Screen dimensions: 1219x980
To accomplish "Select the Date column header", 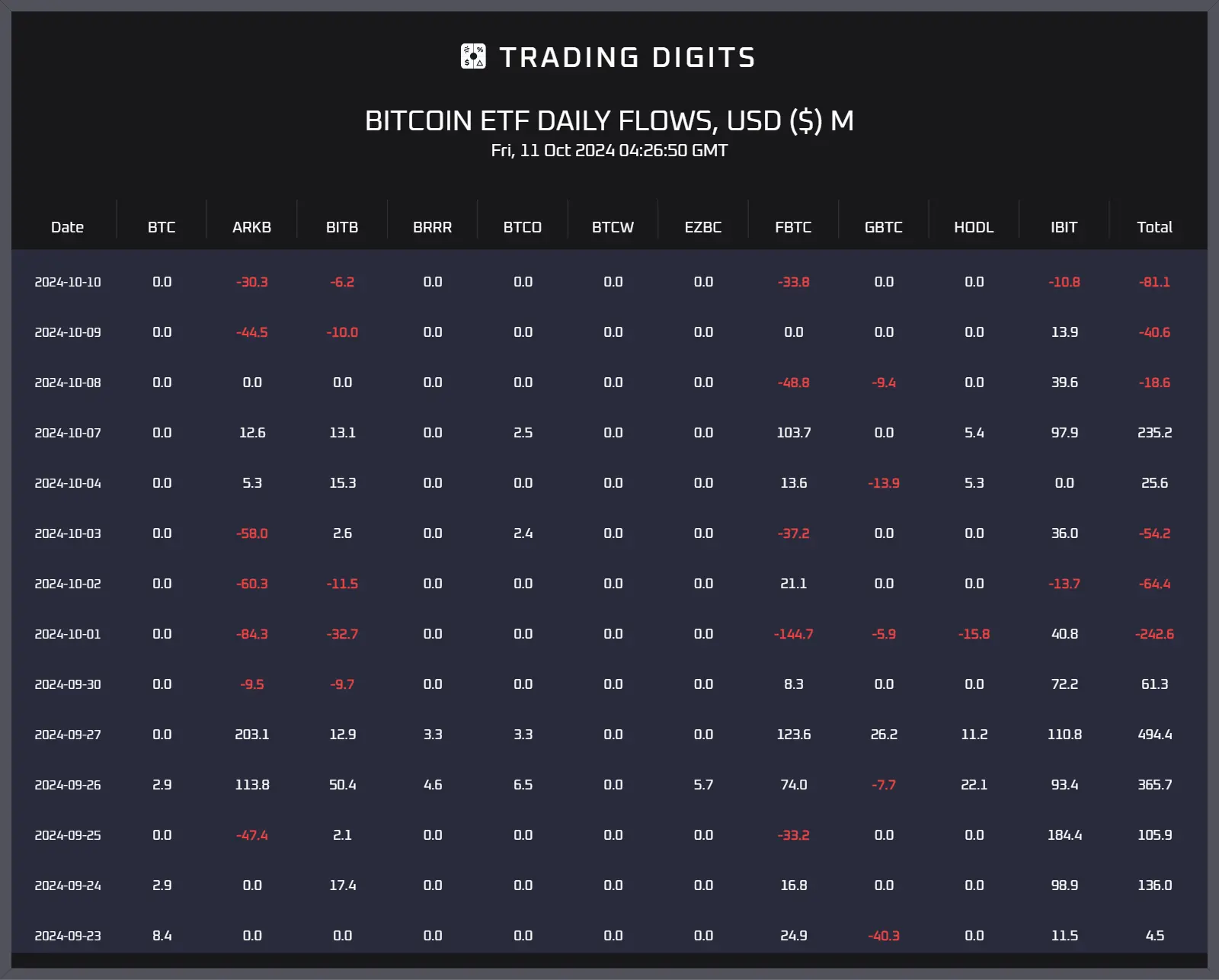I will coord(67,227).
